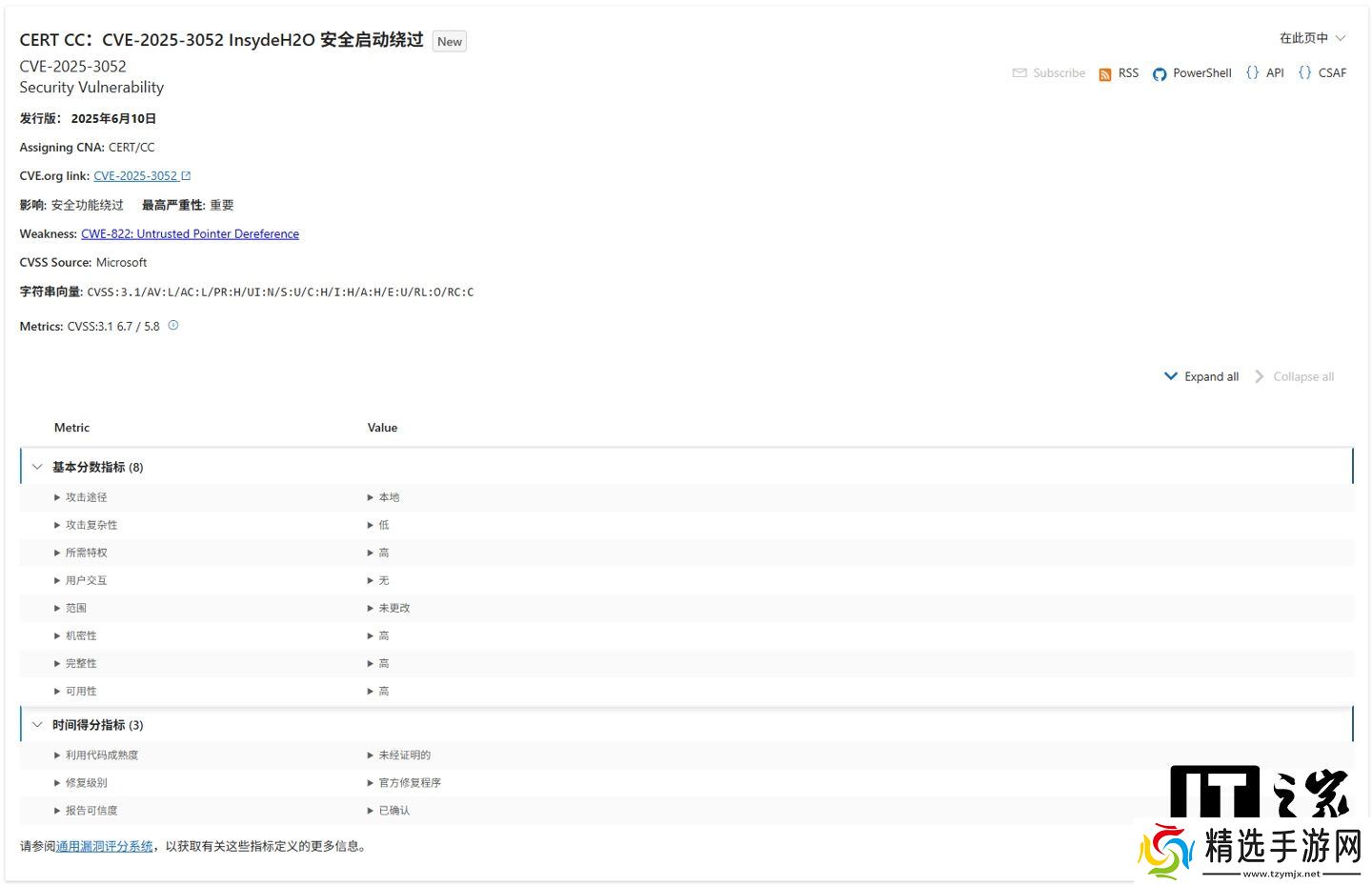Click the Metric column header

[x=71, y=428]
